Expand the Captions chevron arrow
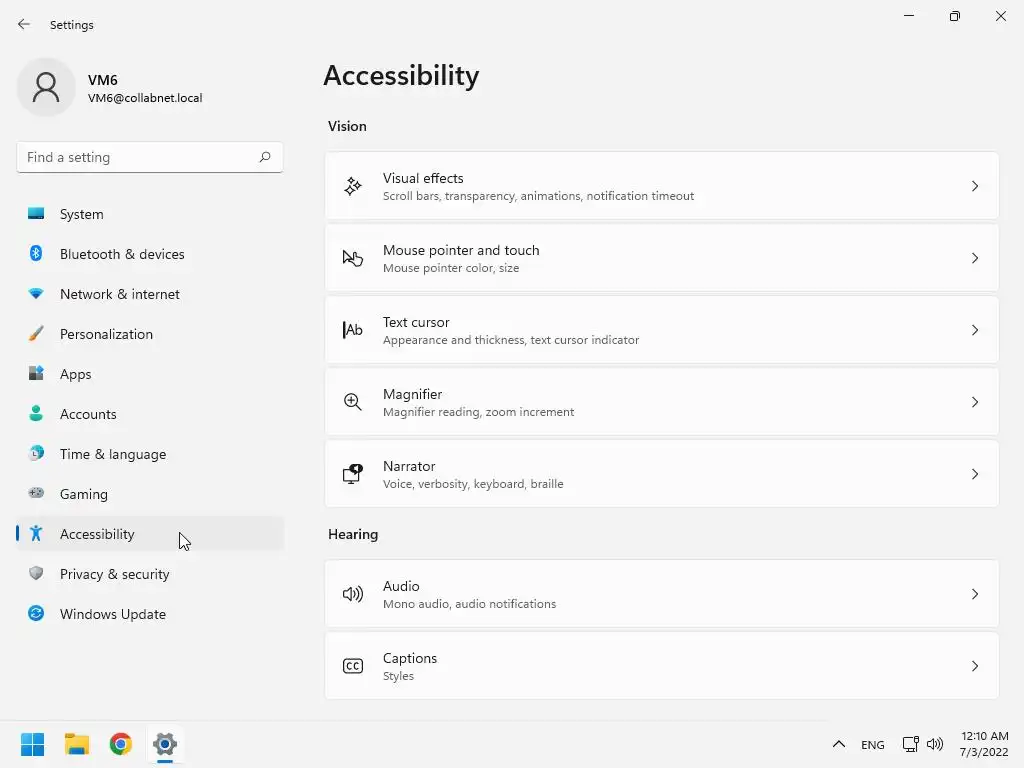 (975, 666)
